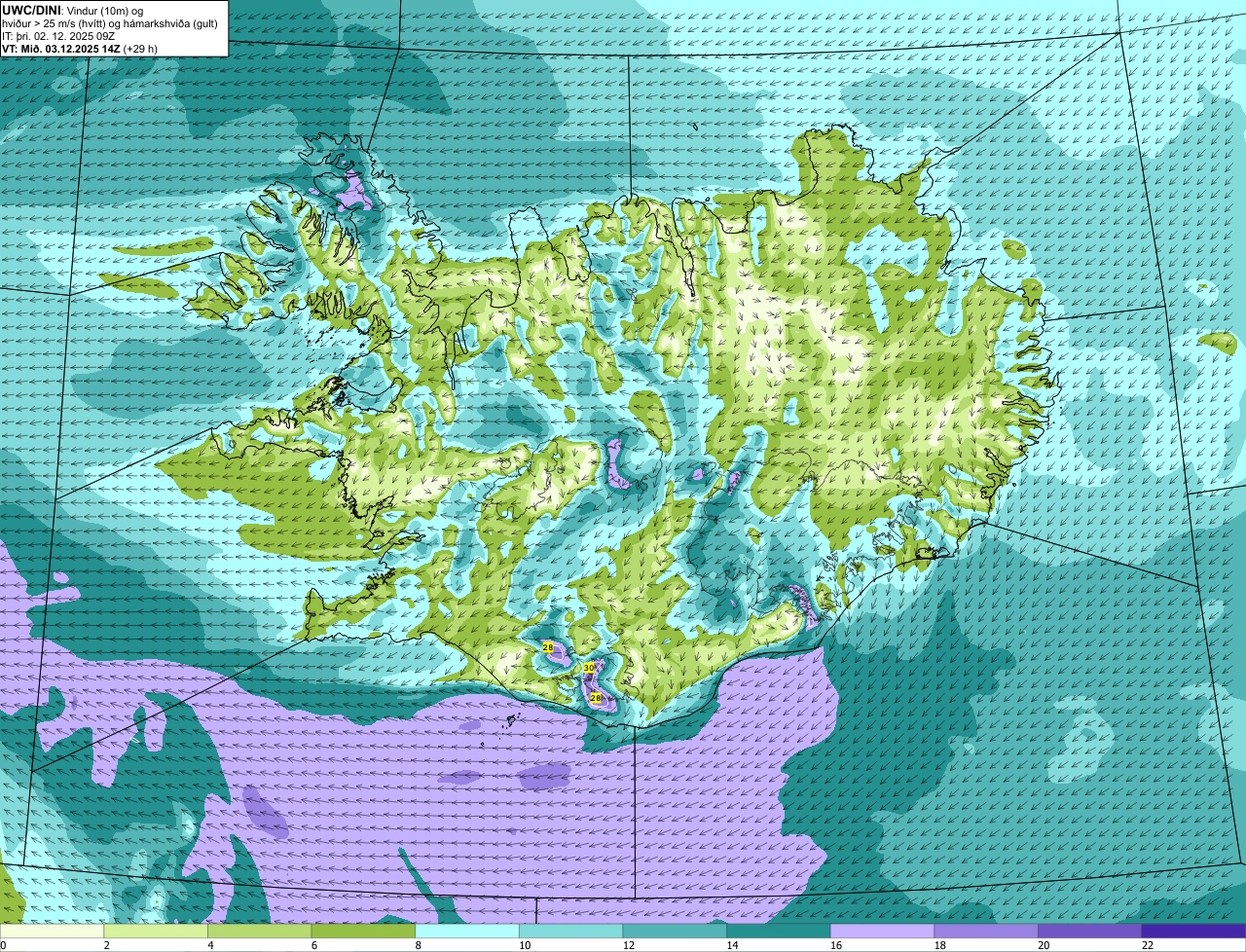Click the "22" scale label on the legend
Screen dimensions: 1246x952
(x=1148, y=945)
